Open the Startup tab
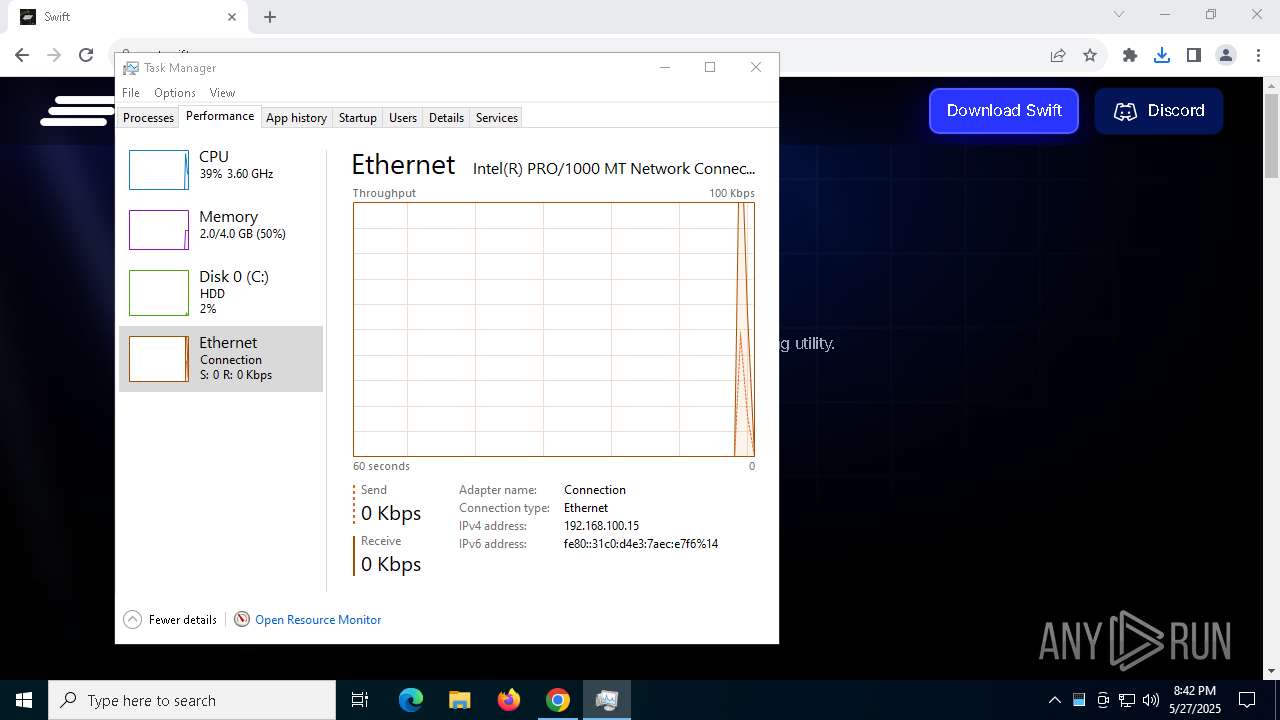 coord(357,118)
